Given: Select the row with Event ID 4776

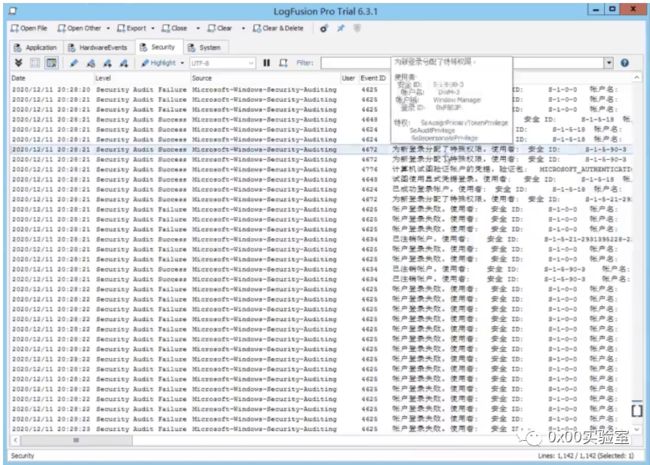Looking at the screenshot, I should (x=321, y=170).
